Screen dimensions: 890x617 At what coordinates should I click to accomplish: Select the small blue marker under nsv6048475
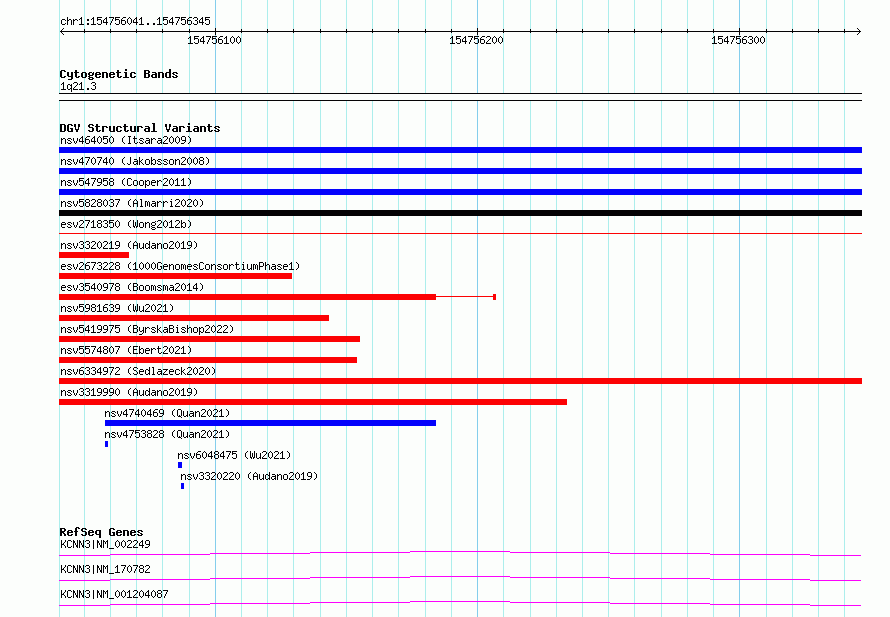click(180, 465)
